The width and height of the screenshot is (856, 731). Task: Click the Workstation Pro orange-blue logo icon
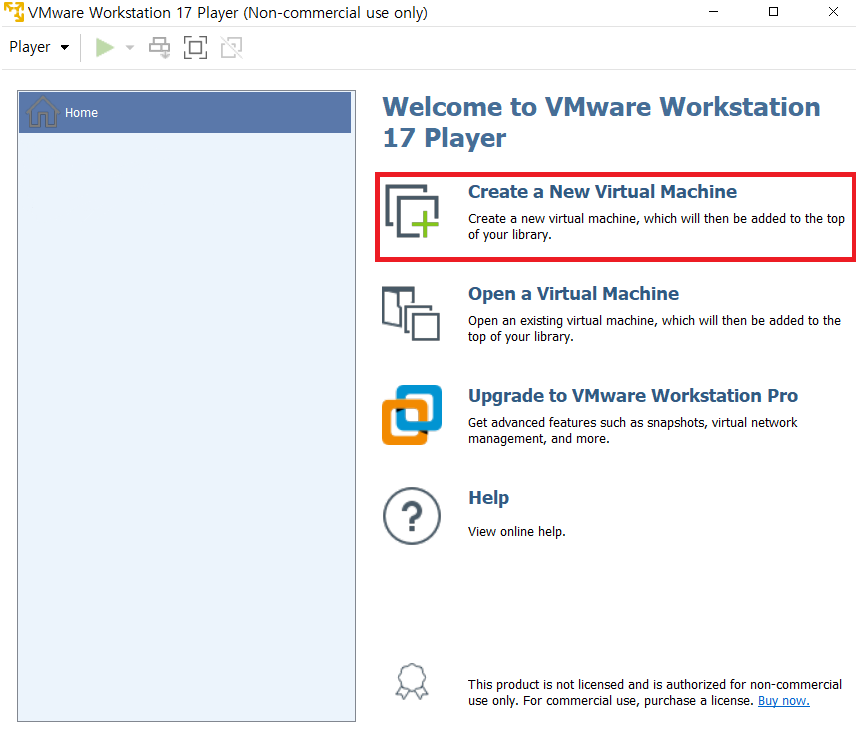pos(412,415)
